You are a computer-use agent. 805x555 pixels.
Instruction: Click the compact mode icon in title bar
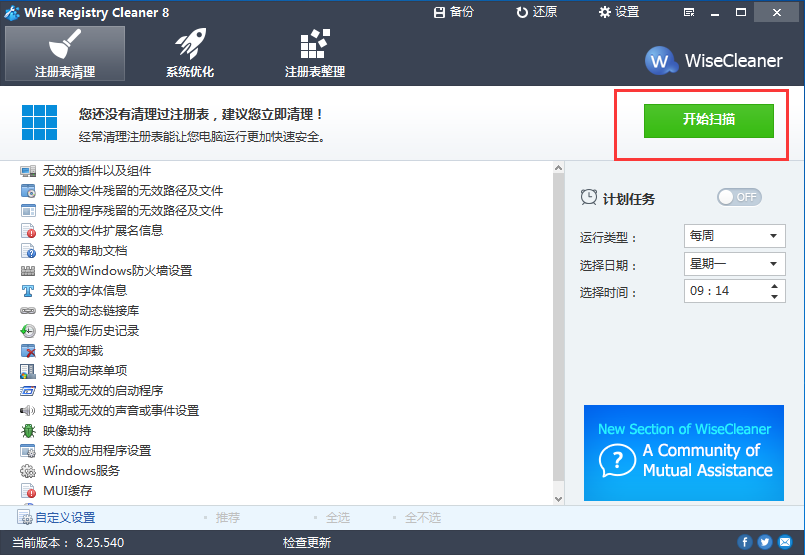[689, 12]
